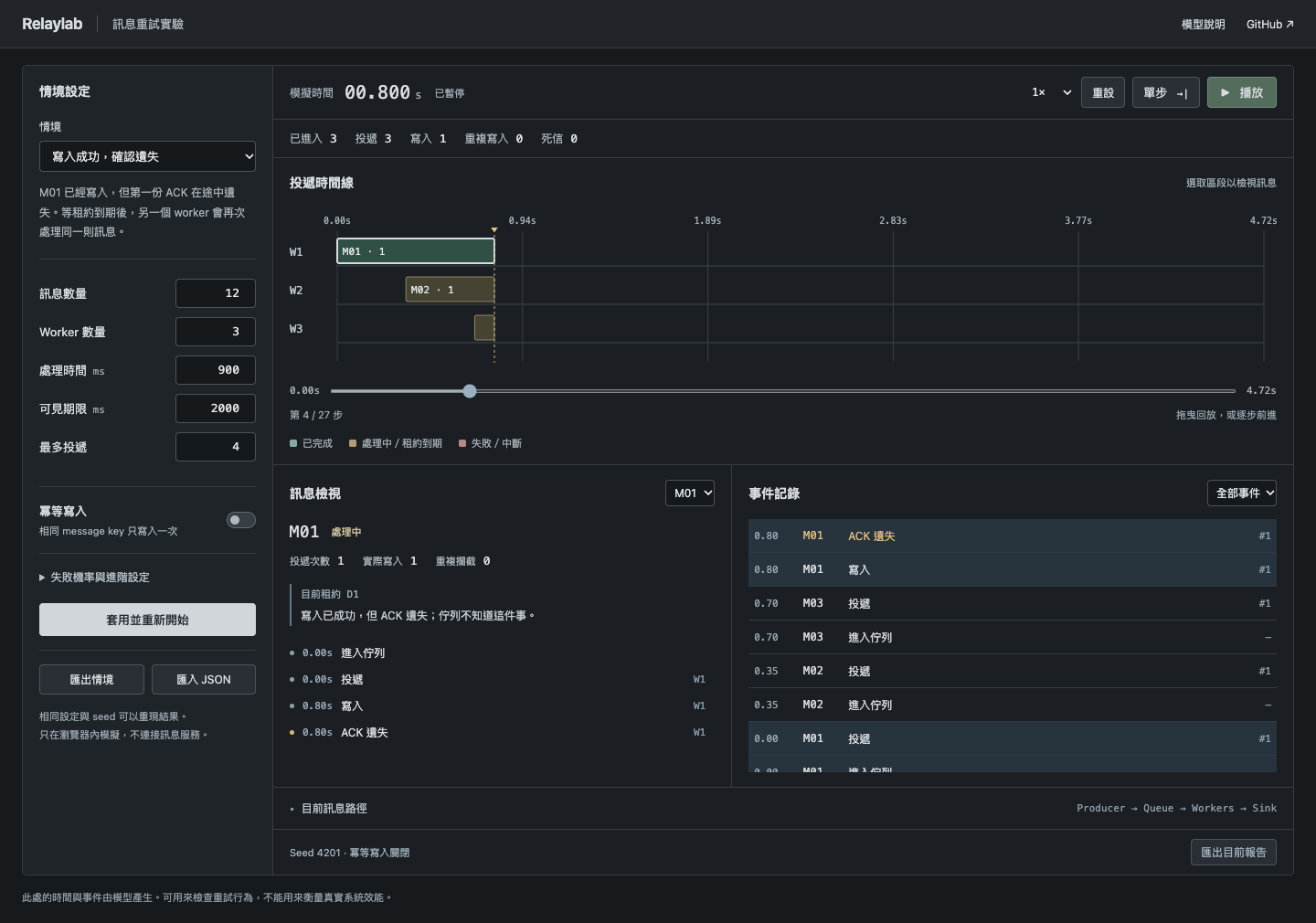Screen dimensions: 1316x923
Task: Open the GitHub external link
Action: point(1269,25)
